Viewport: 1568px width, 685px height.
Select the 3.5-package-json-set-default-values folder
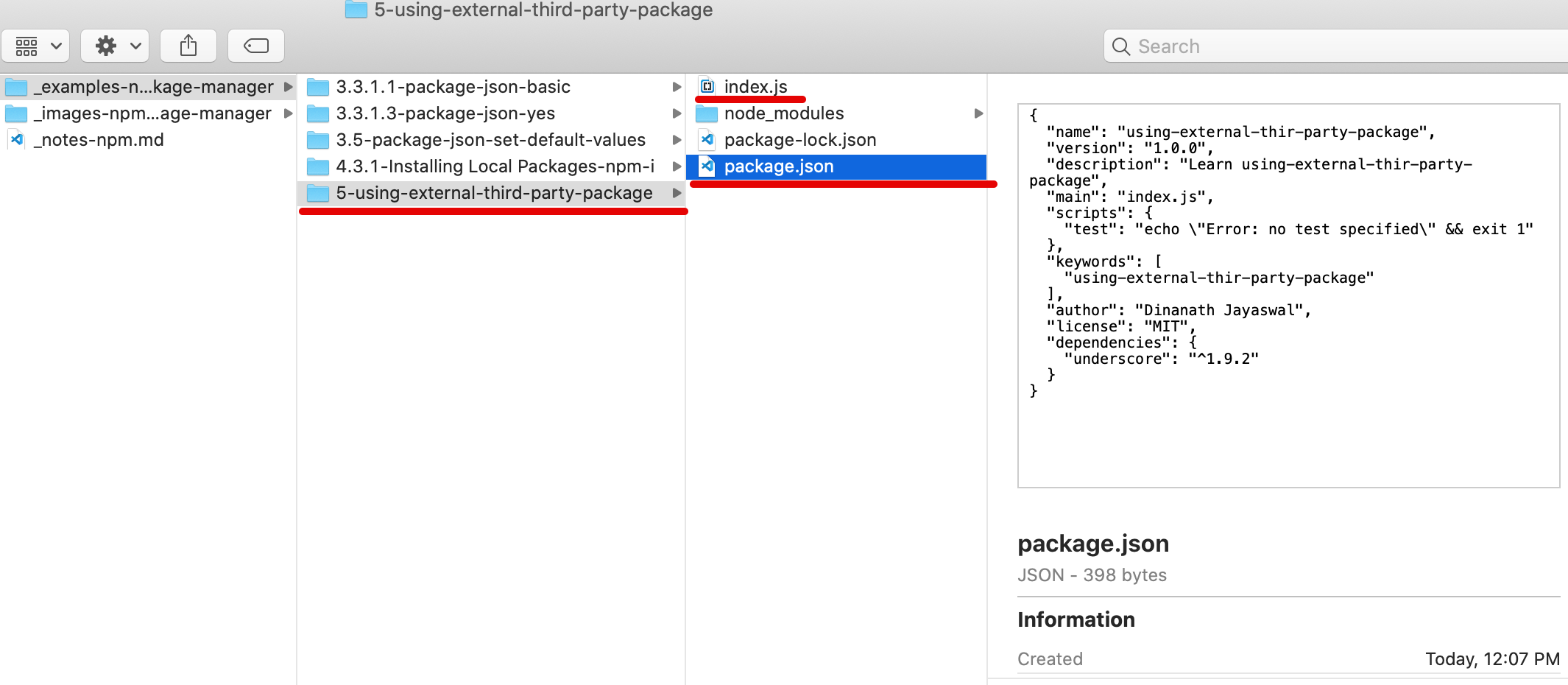[x=491, y=139]
